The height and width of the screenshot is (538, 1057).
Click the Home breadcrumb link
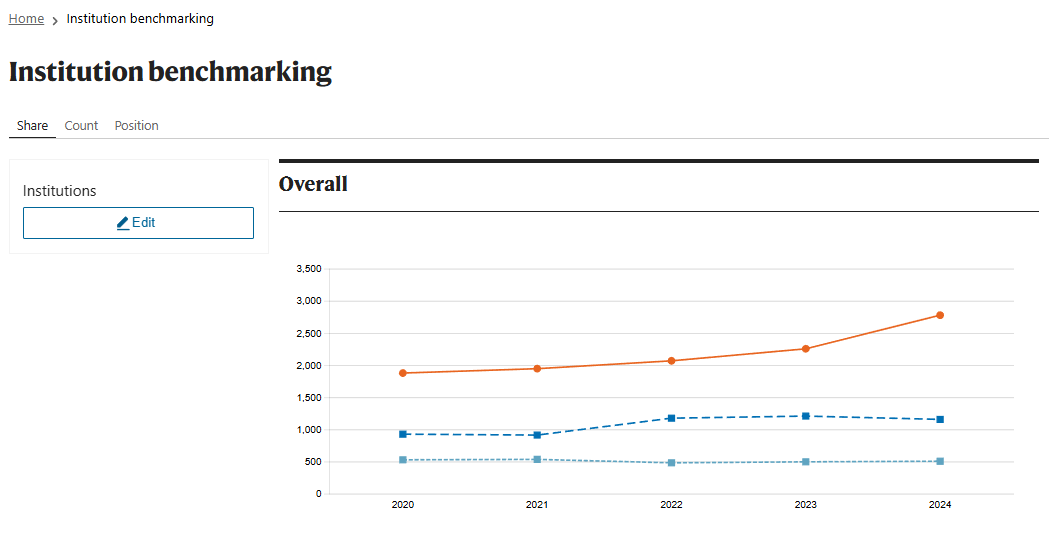click(26, 19)
